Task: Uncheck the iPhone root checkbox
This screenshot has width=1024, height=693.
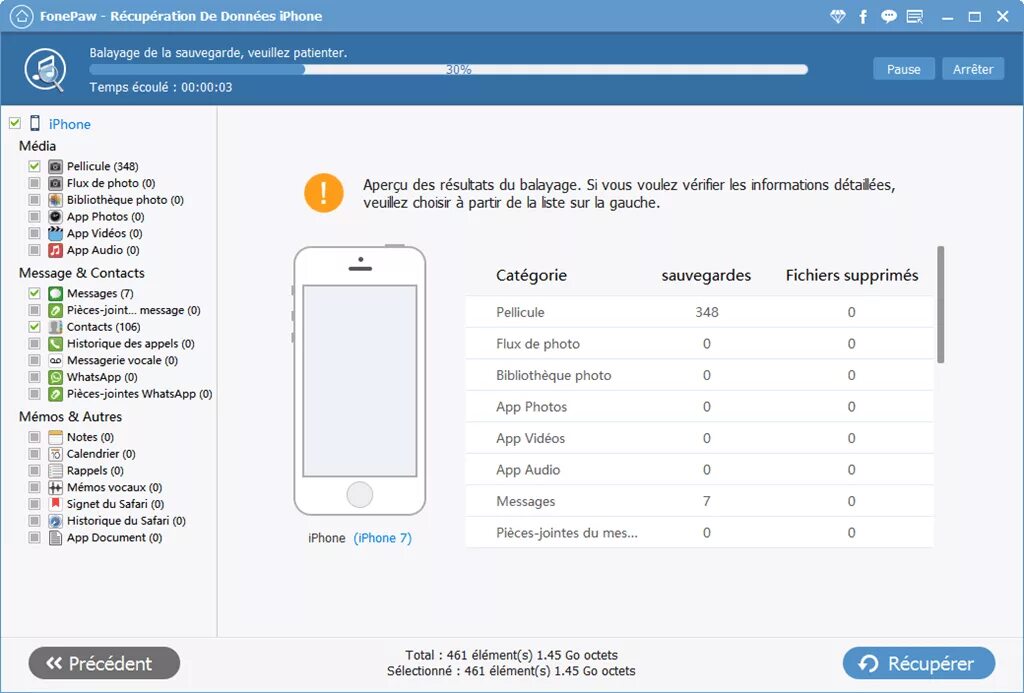Action: click(x=15, y=123)
